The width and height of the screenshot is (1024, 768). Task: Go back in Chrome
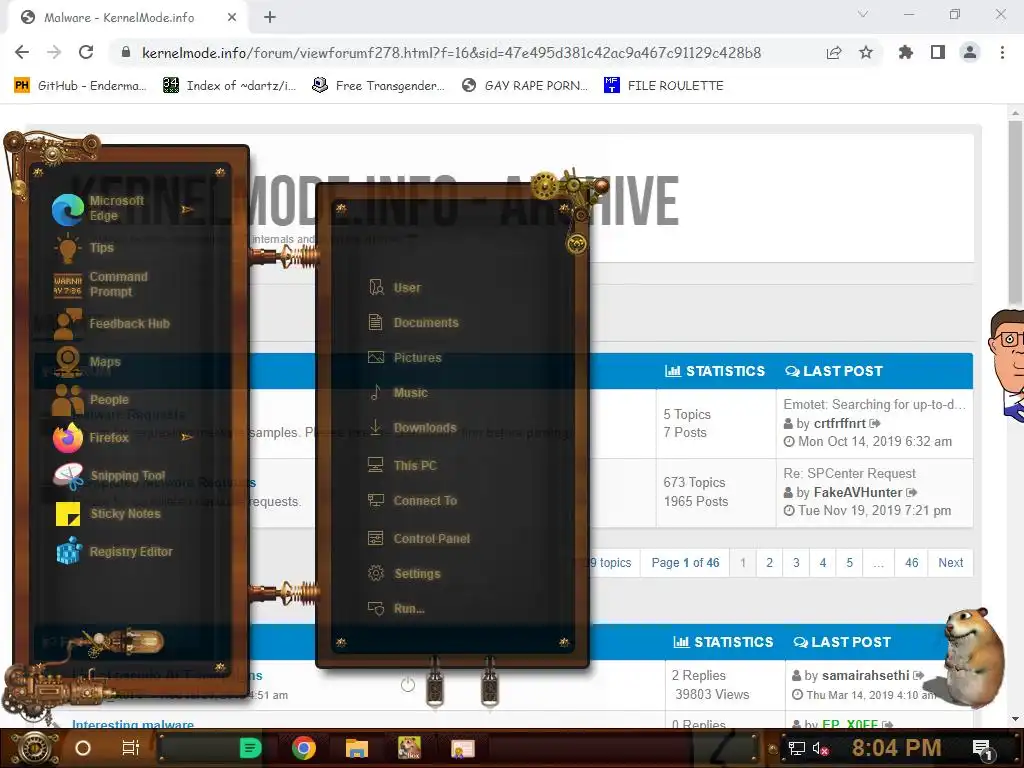(x=22, y=52)
